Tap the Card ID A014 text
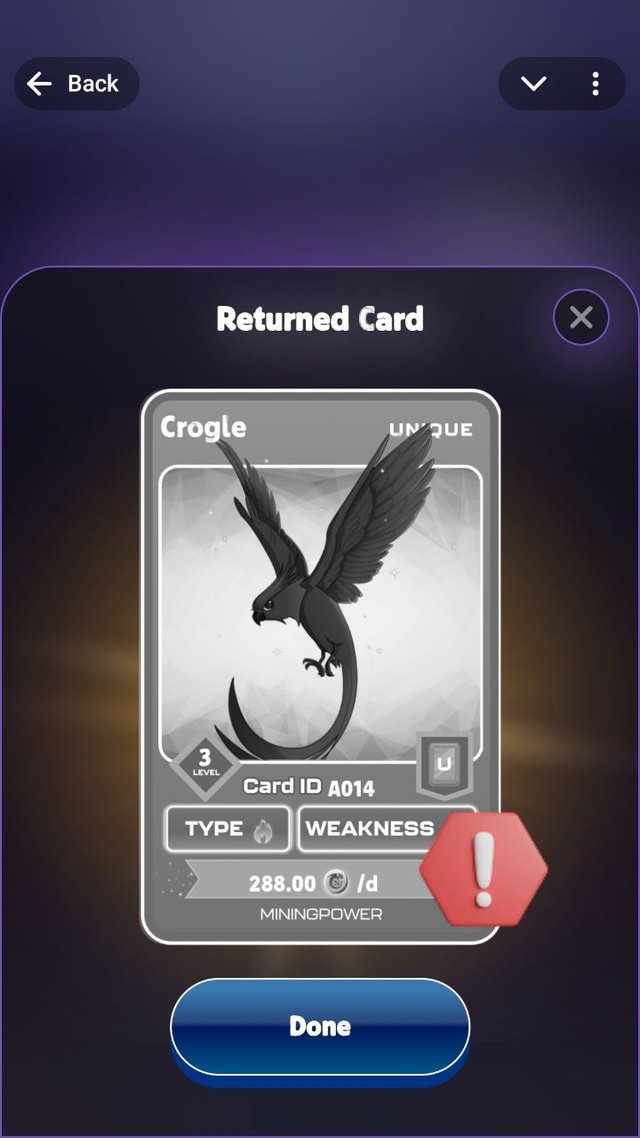640x1138 pixels. [308, 787]
